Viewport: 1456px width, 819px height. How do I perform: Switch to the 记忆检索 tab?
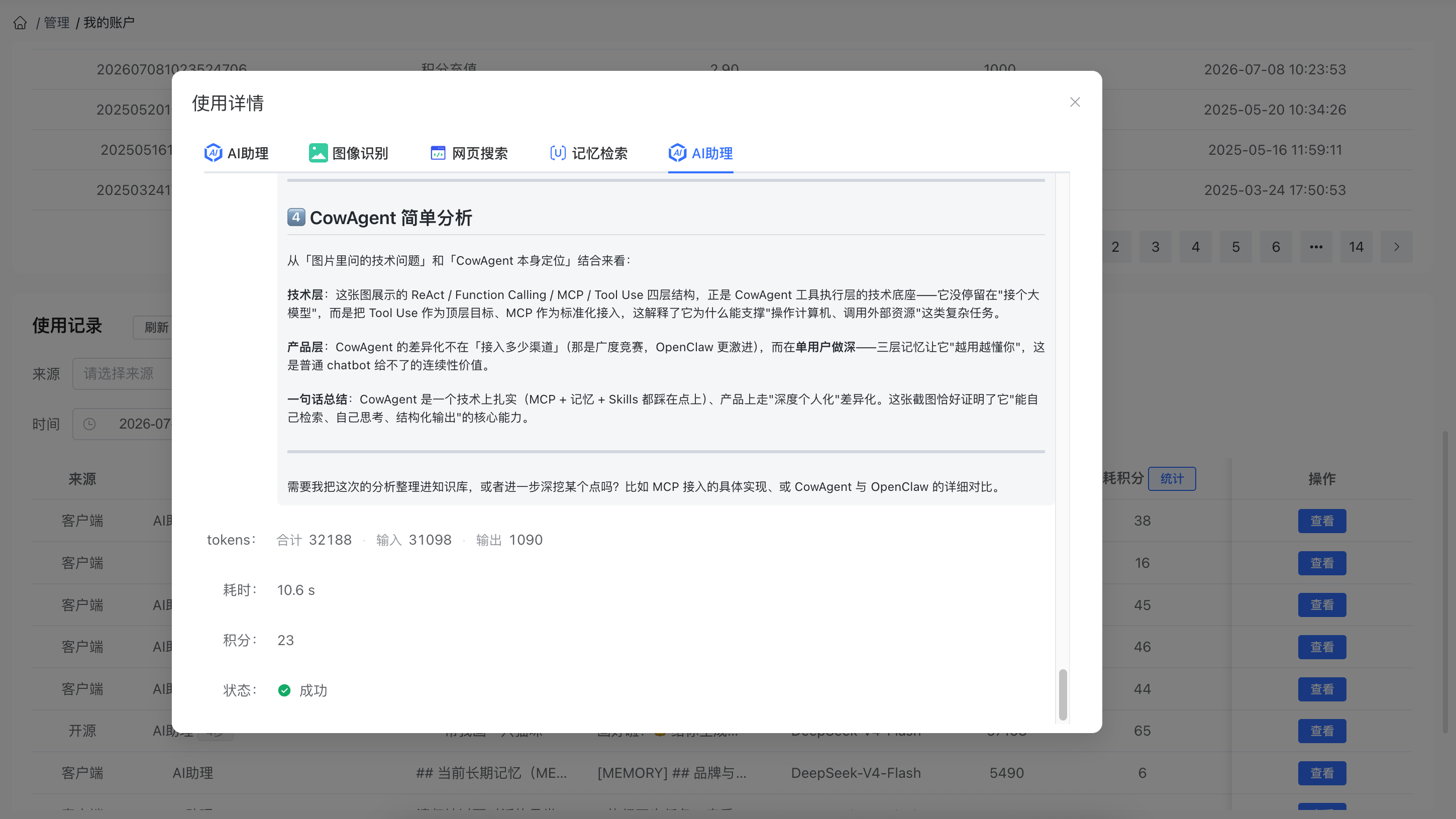[588, 153]
